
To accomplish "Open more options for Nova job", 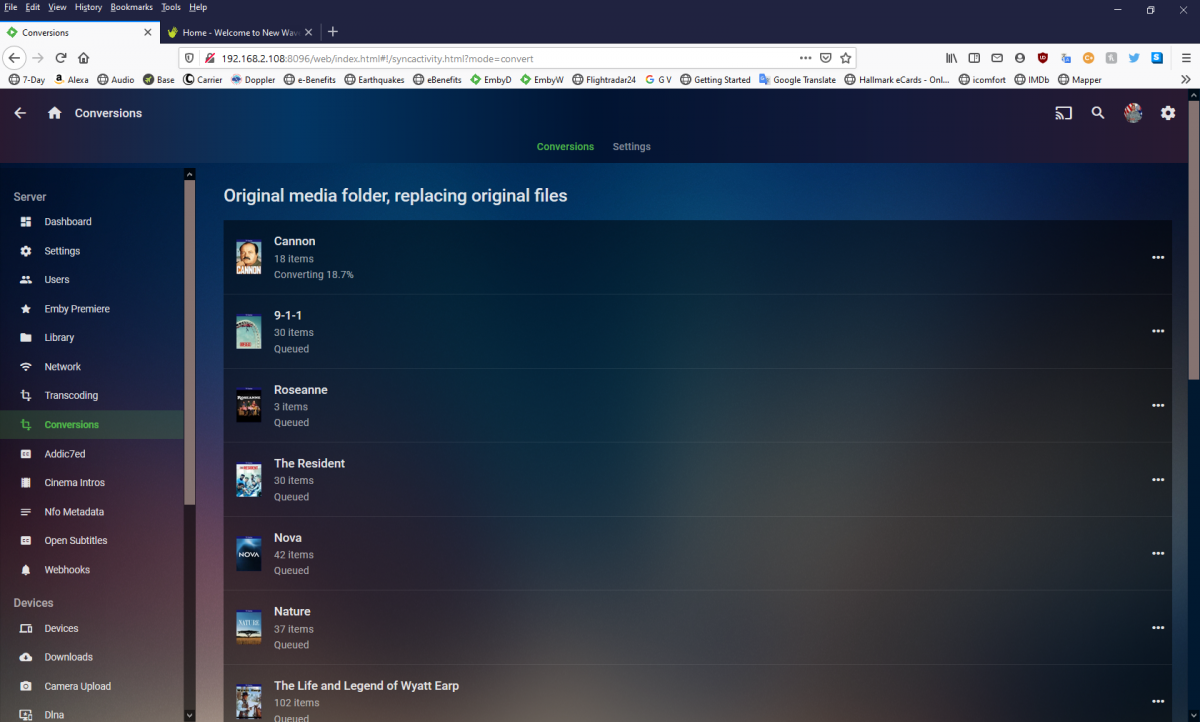I will (x=1158, y=554).
